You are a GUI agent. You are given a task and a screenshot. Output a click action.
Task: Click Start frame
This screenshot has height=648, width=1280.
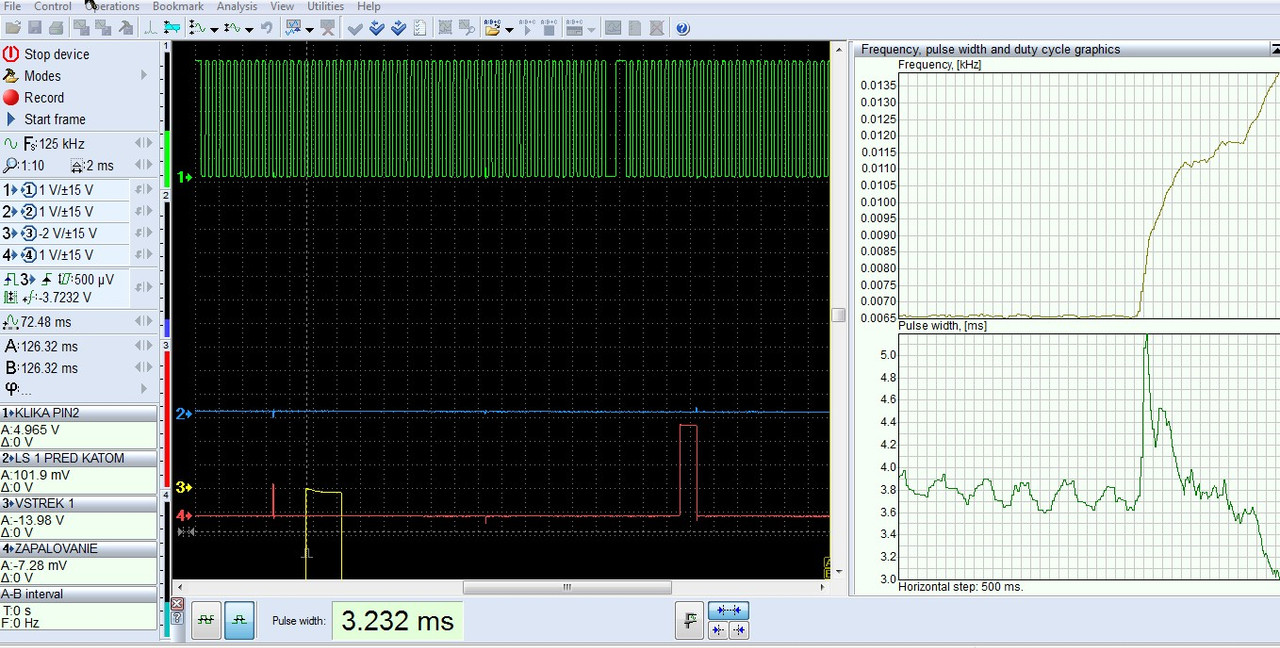[x=55, y=119]
